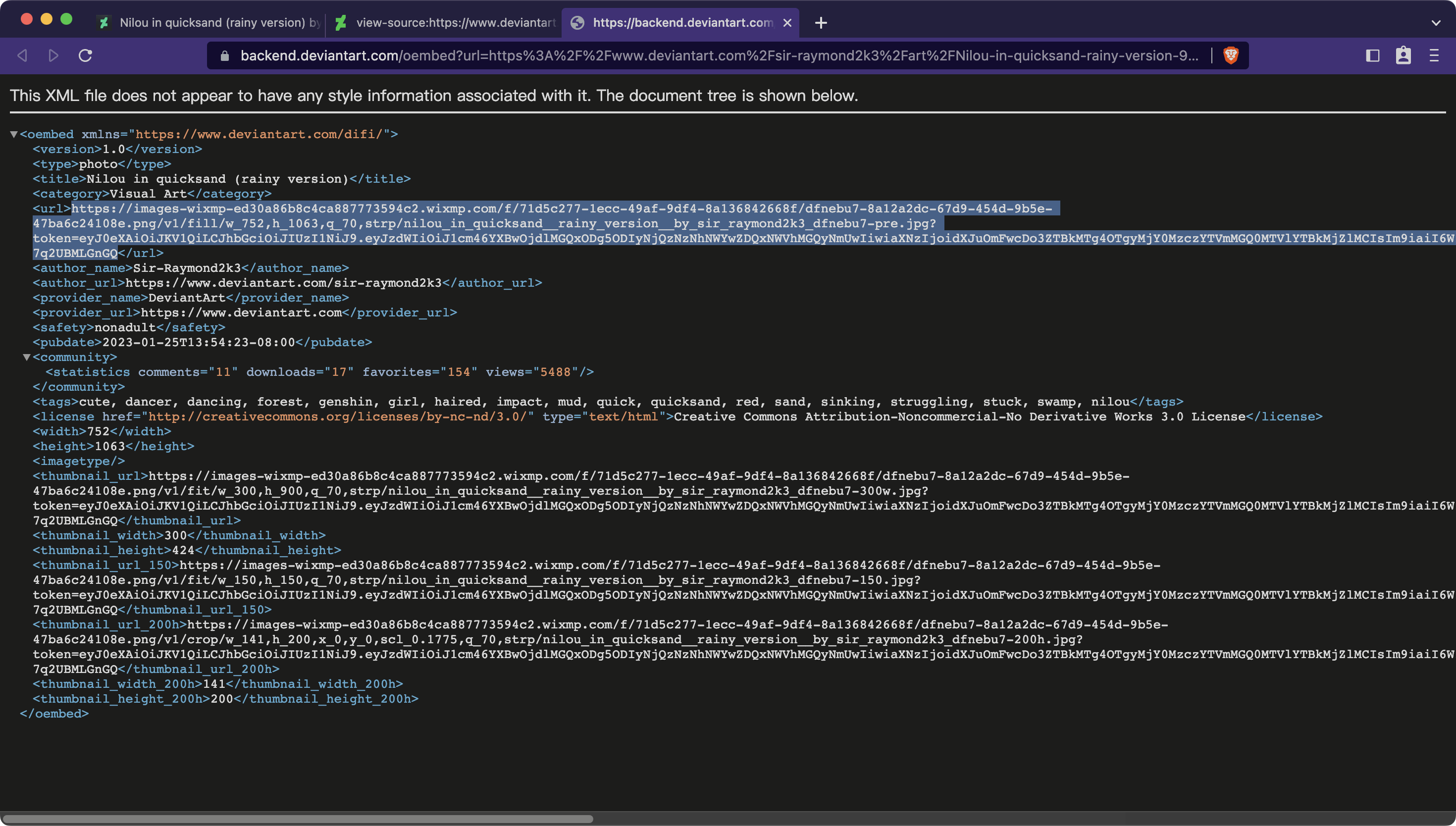The image size is (1456, 826).
Task: Click the horizontal scrollbar thumb
Action: pos(297,819)
